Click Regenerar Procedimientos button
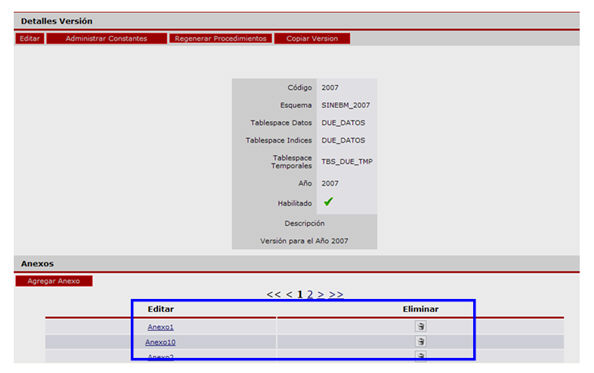 click(x=220, y=39)
